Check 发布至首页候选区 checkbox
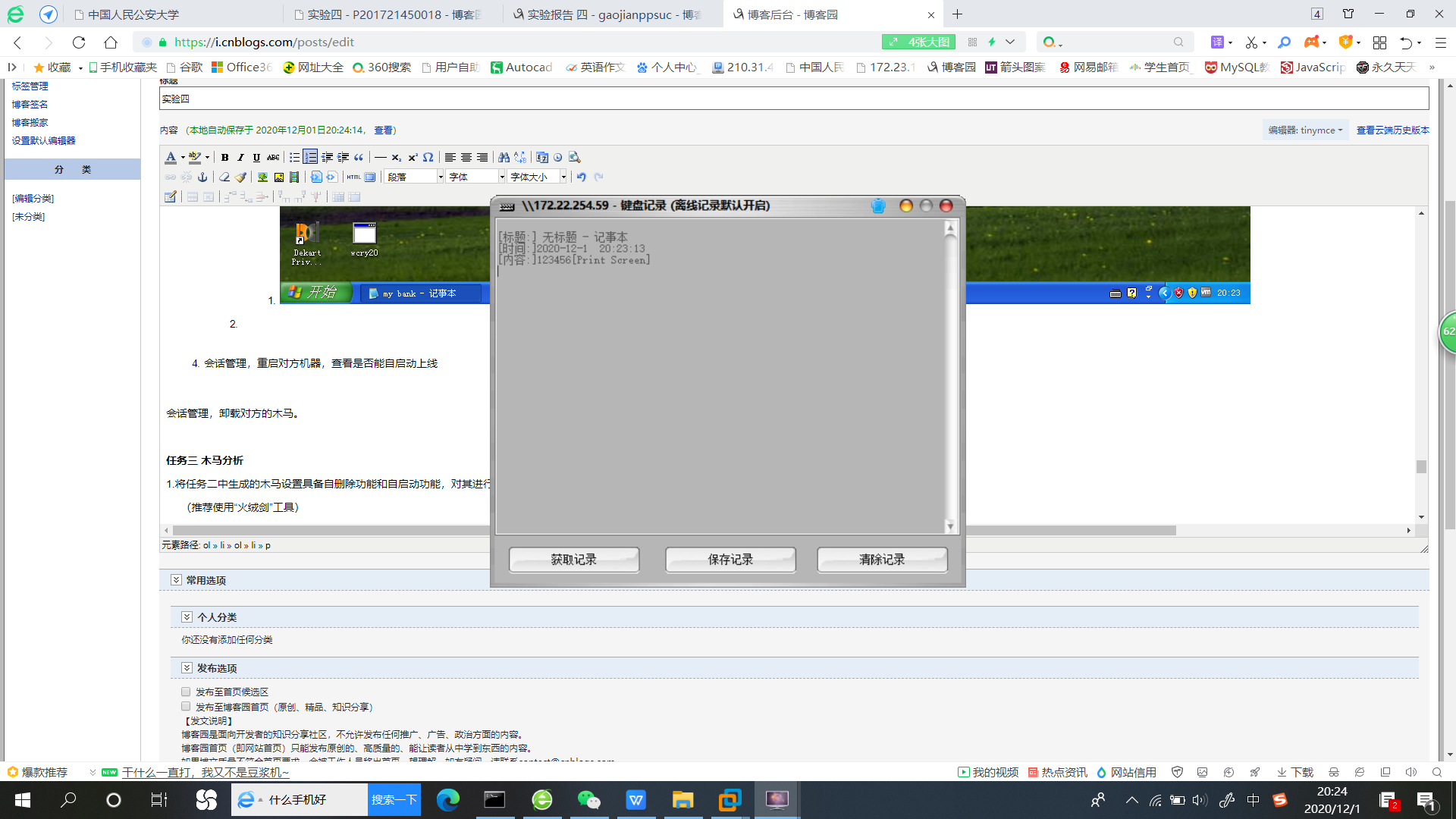 (186, 692)
